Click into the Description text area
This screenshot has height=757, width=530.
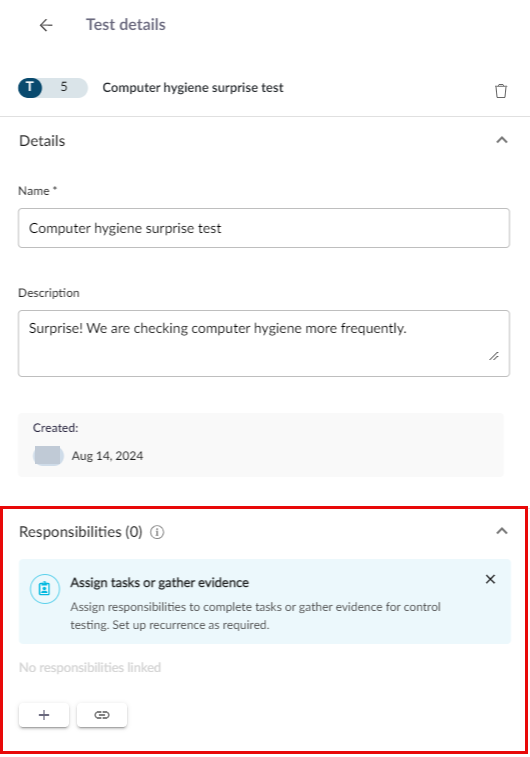point(264,343)
